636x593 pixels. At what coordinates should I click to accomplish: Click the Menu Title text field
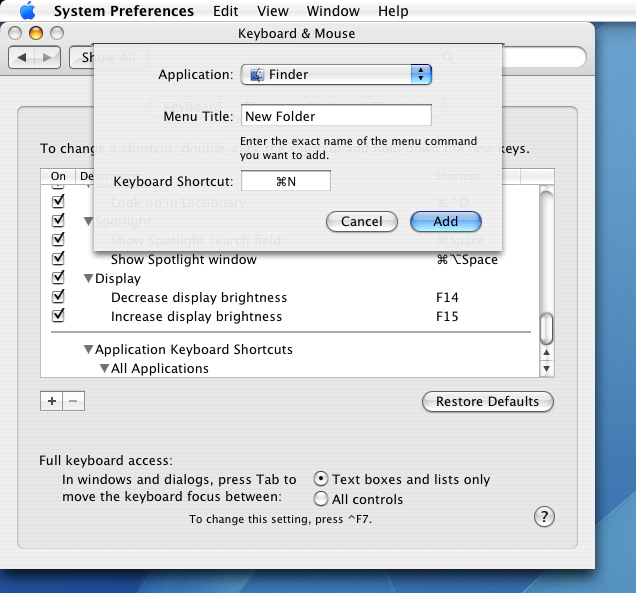tap(336, 116)
